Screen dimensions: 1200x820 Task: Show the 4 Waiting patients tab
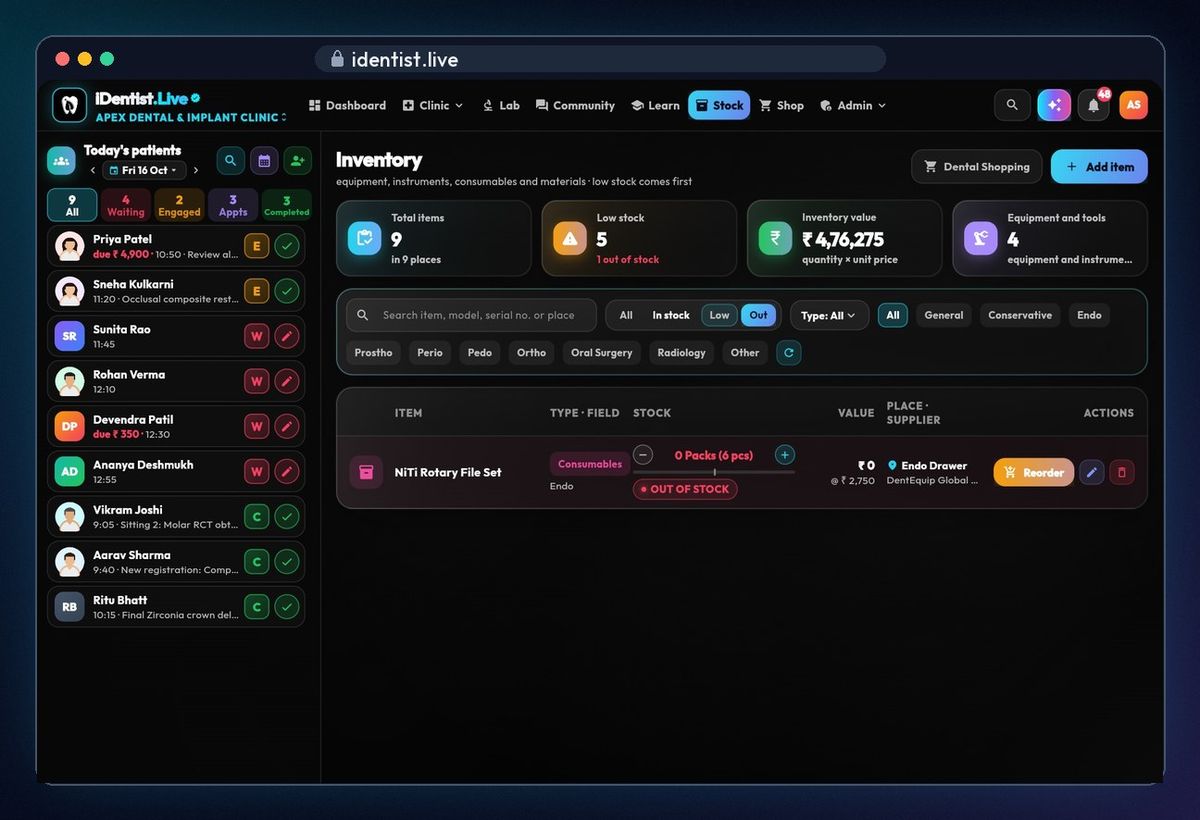126,205
